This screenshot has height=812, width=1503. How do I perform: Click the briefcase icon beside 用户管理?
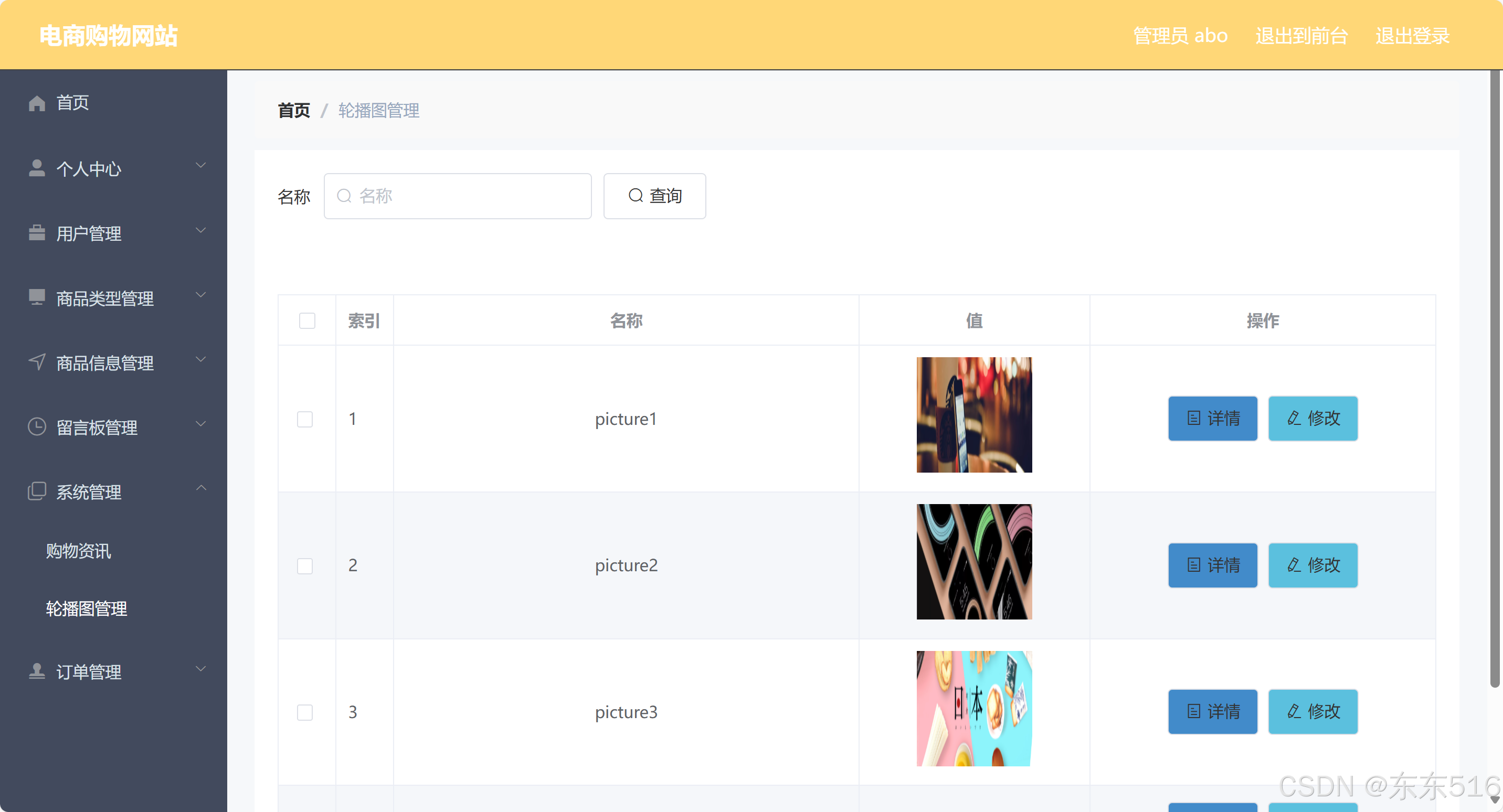[x=37, y=233]
